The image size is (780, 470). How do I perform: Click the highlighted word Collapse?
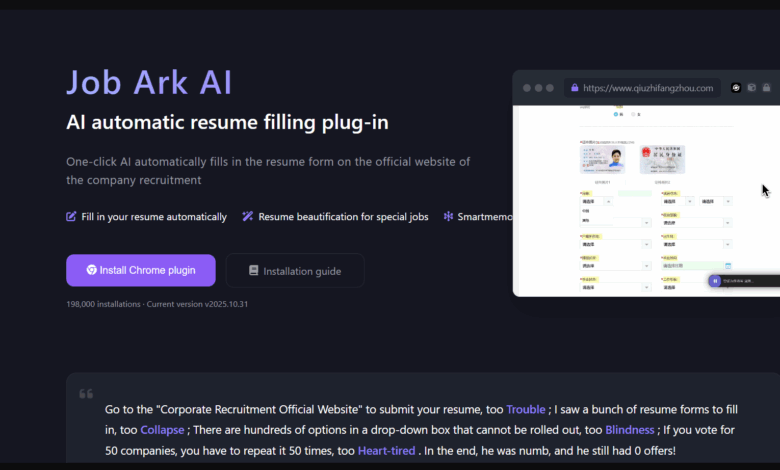pyautogui.click(x=162, y=430)
